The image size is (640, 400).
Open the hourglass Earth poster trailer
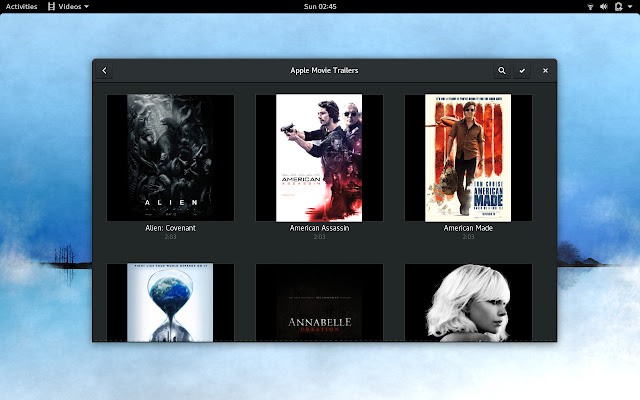click(170, 302)
